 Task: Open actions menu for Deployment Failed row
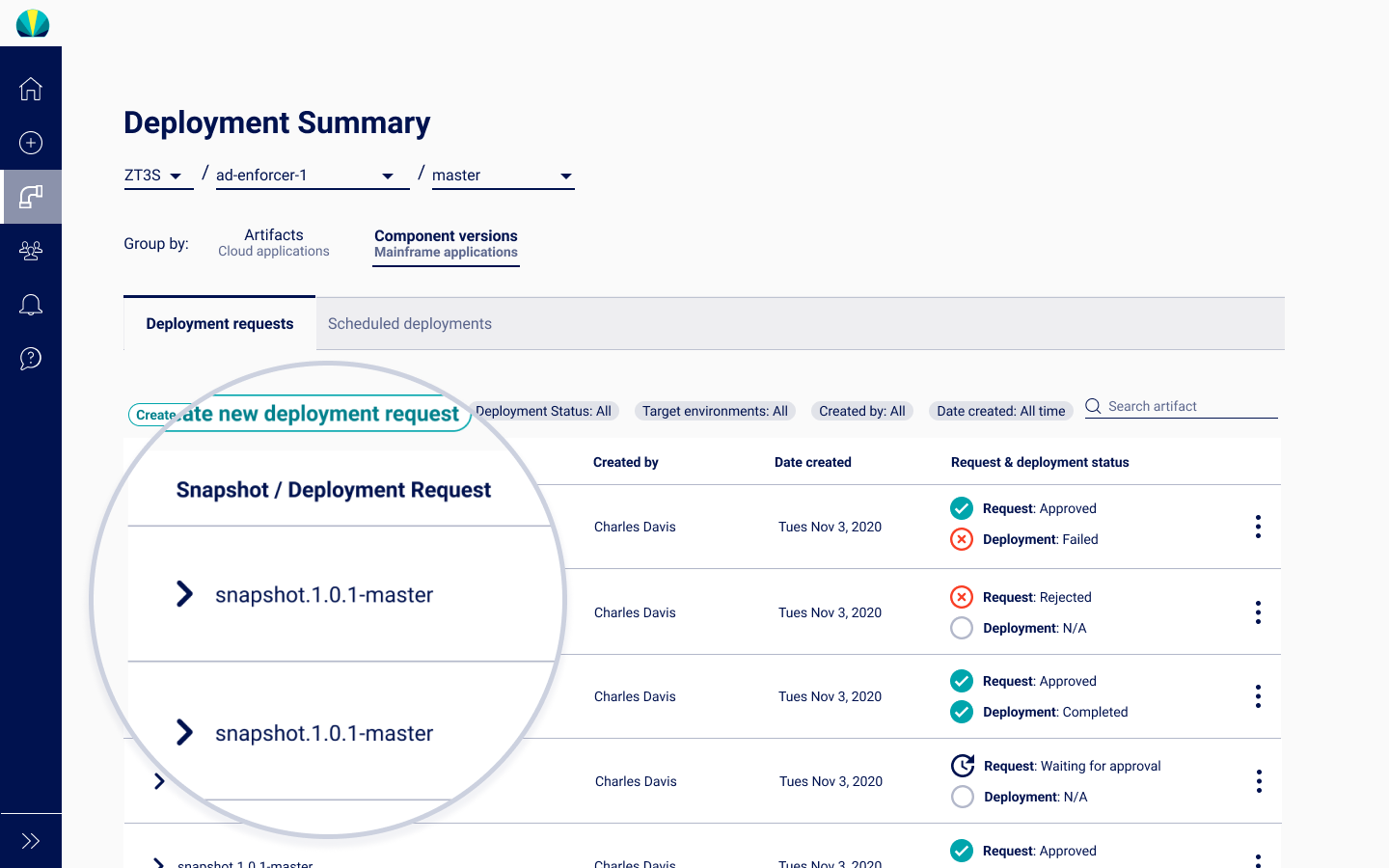[1258, 527]
